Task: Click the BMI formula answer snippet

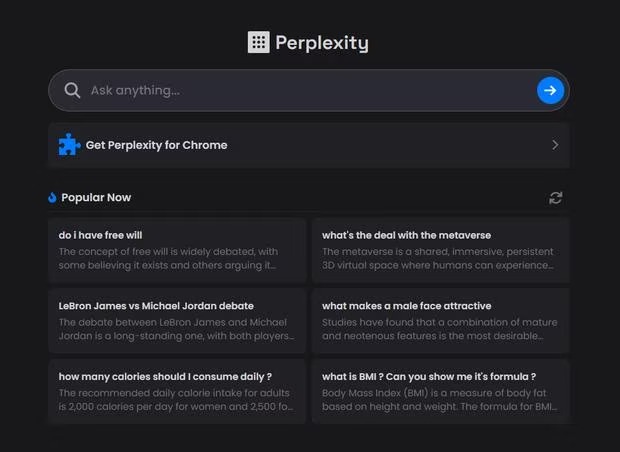Action: pyautogui.click(x=439, y=400)
